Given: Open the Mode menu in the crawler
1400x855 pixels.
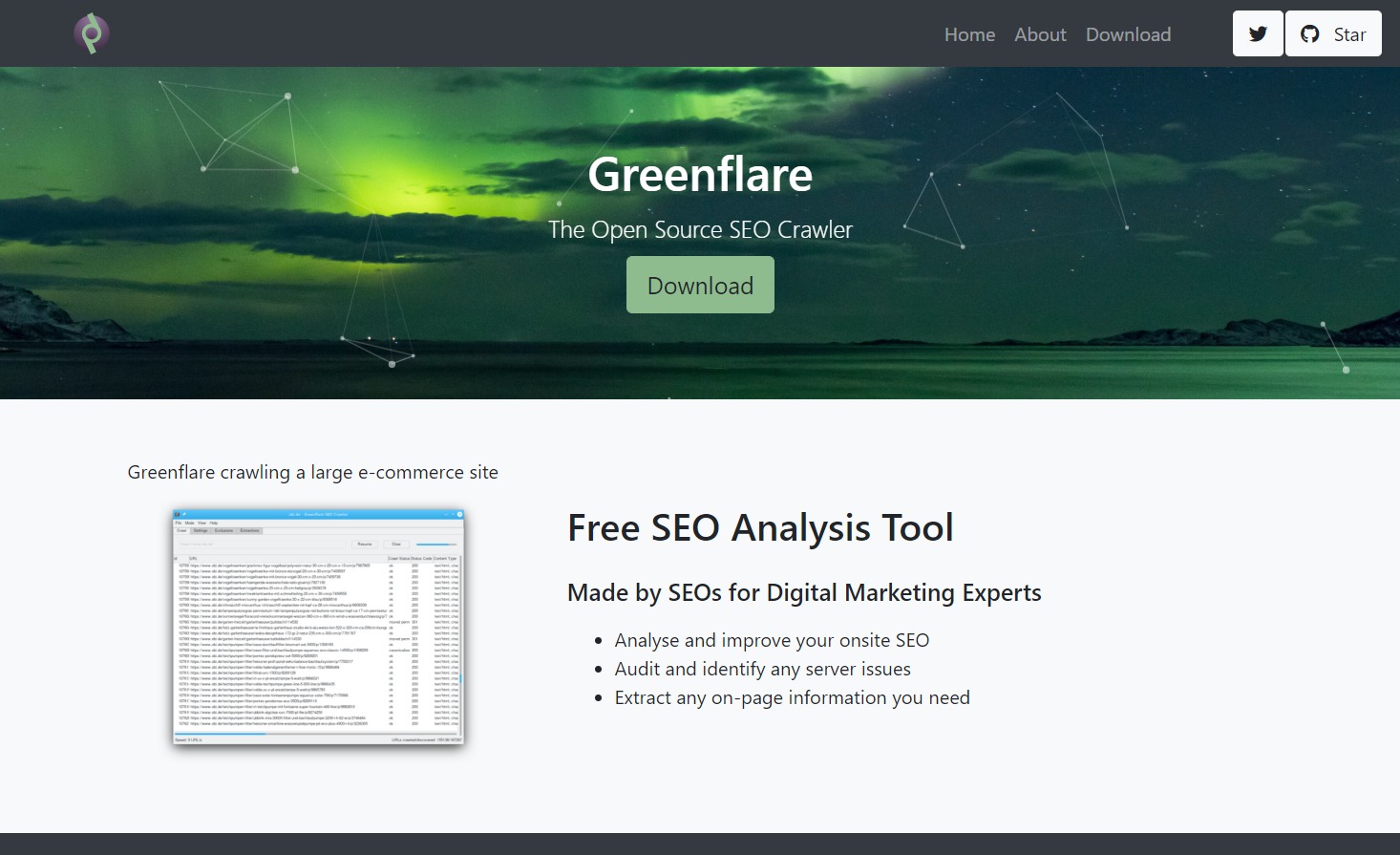Looking at the screenshot, I should [x=190, y=523].
